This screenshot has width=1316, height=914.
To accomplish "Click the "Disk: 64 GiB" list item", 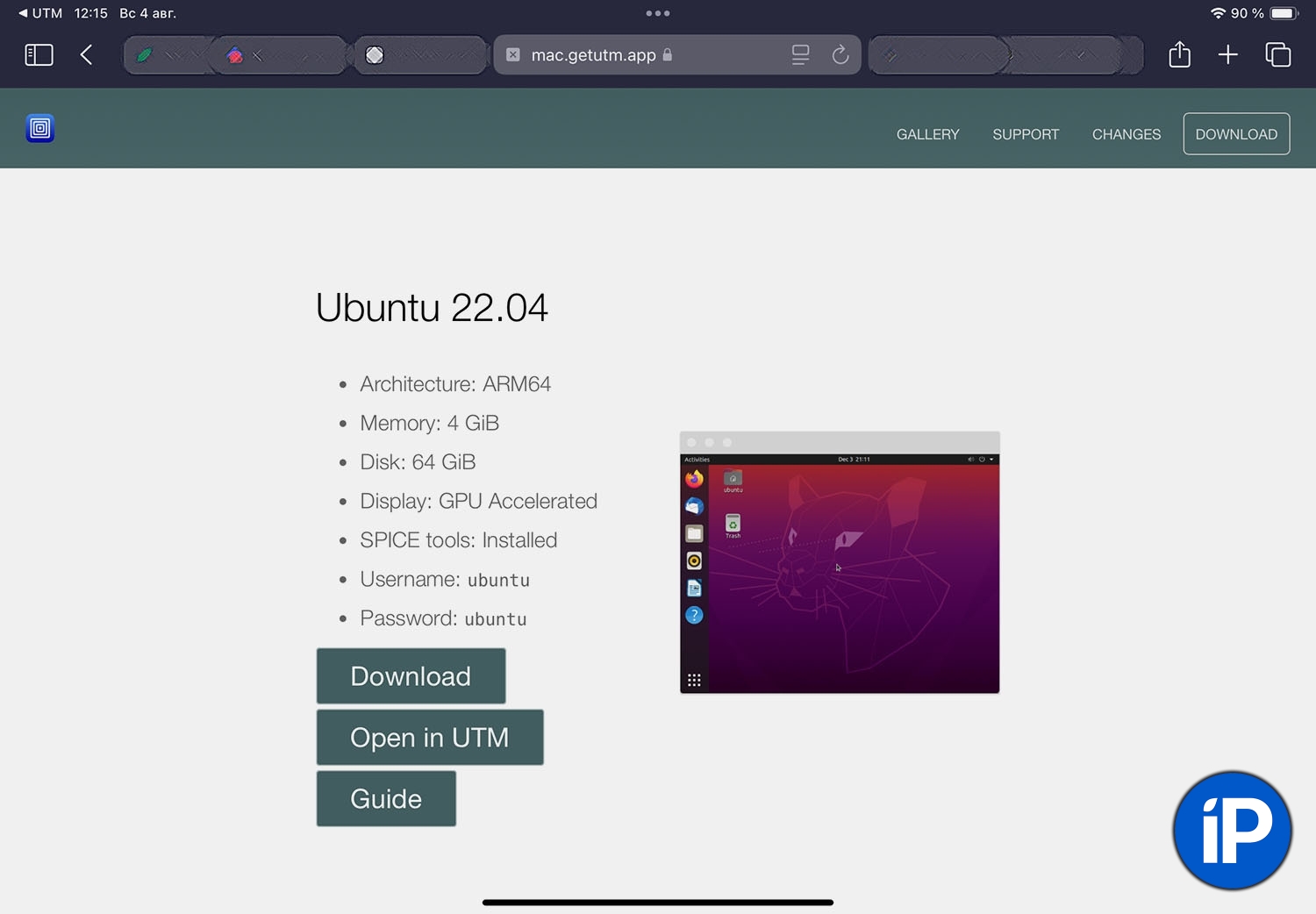I will click(418, 462).
